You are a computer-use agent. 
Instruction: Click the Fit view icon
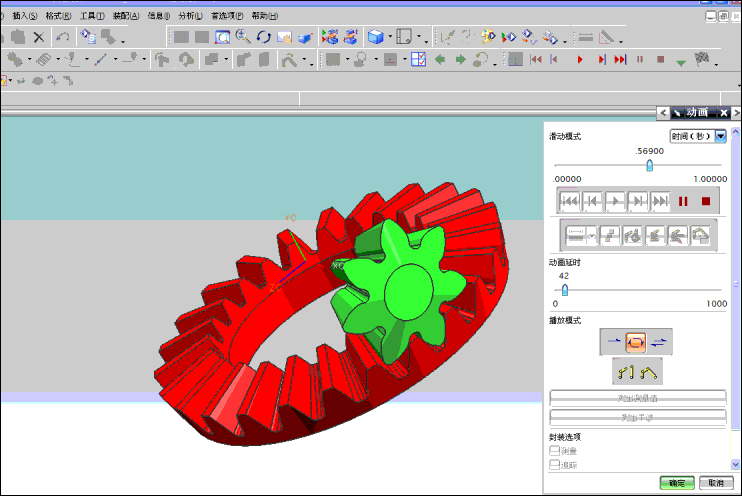point(222,37)
